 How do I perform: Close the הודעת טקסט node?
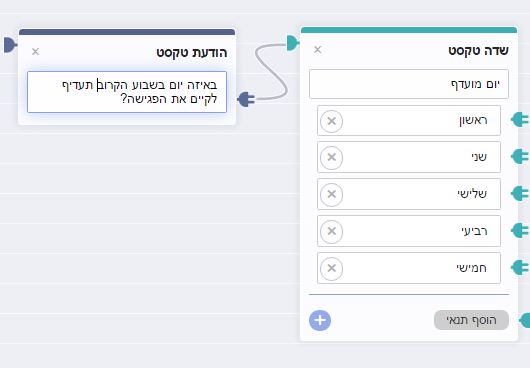(x=35, y=51)
